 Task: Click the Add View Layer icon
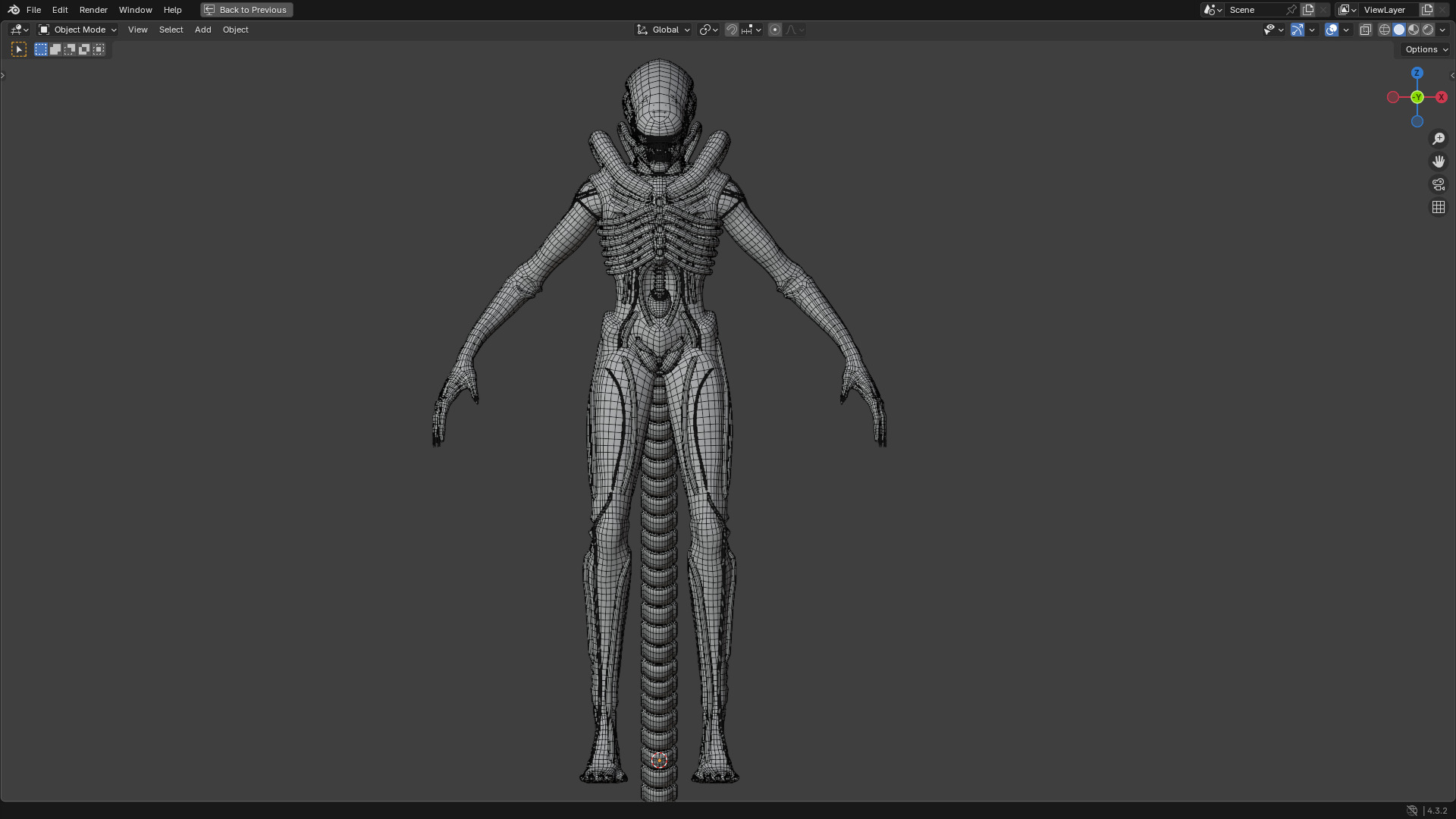(x=1427, y=10)
